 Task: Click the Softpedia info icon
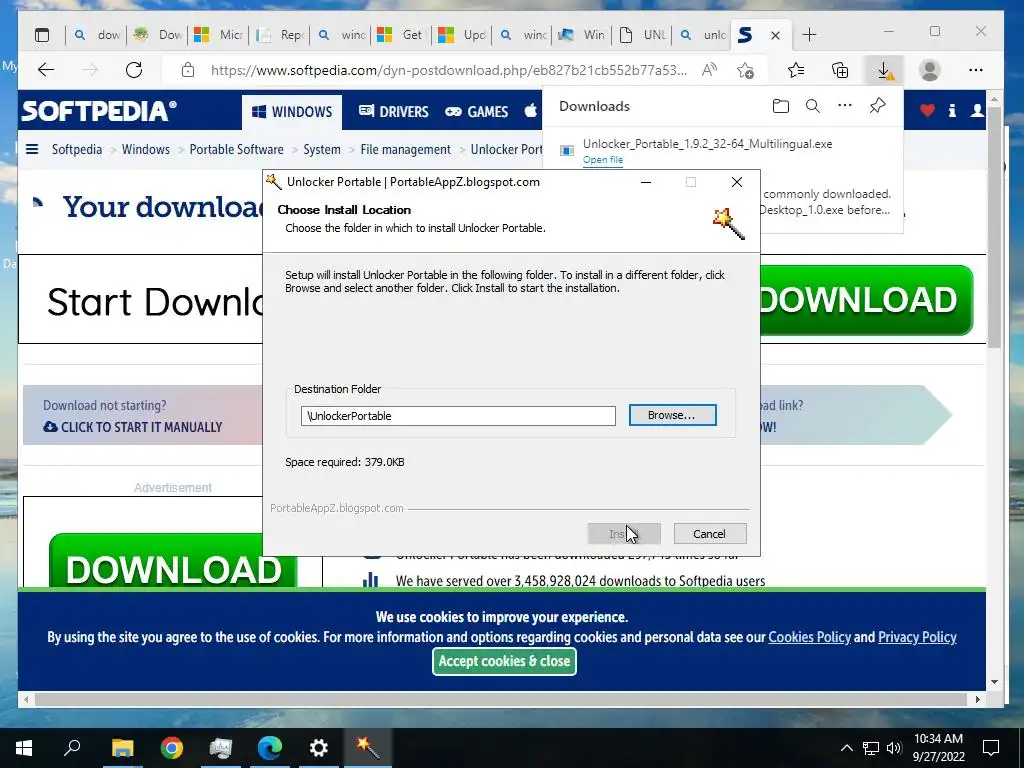(x=952, y=110)
